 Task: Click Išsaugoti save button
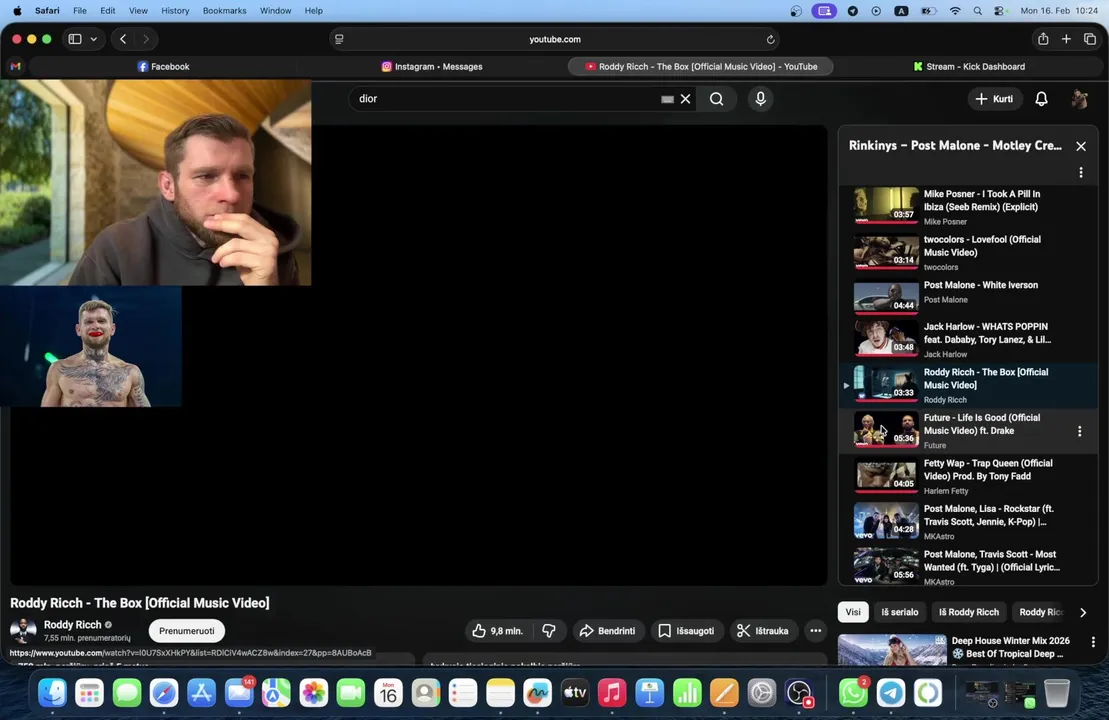coord(686,631)
